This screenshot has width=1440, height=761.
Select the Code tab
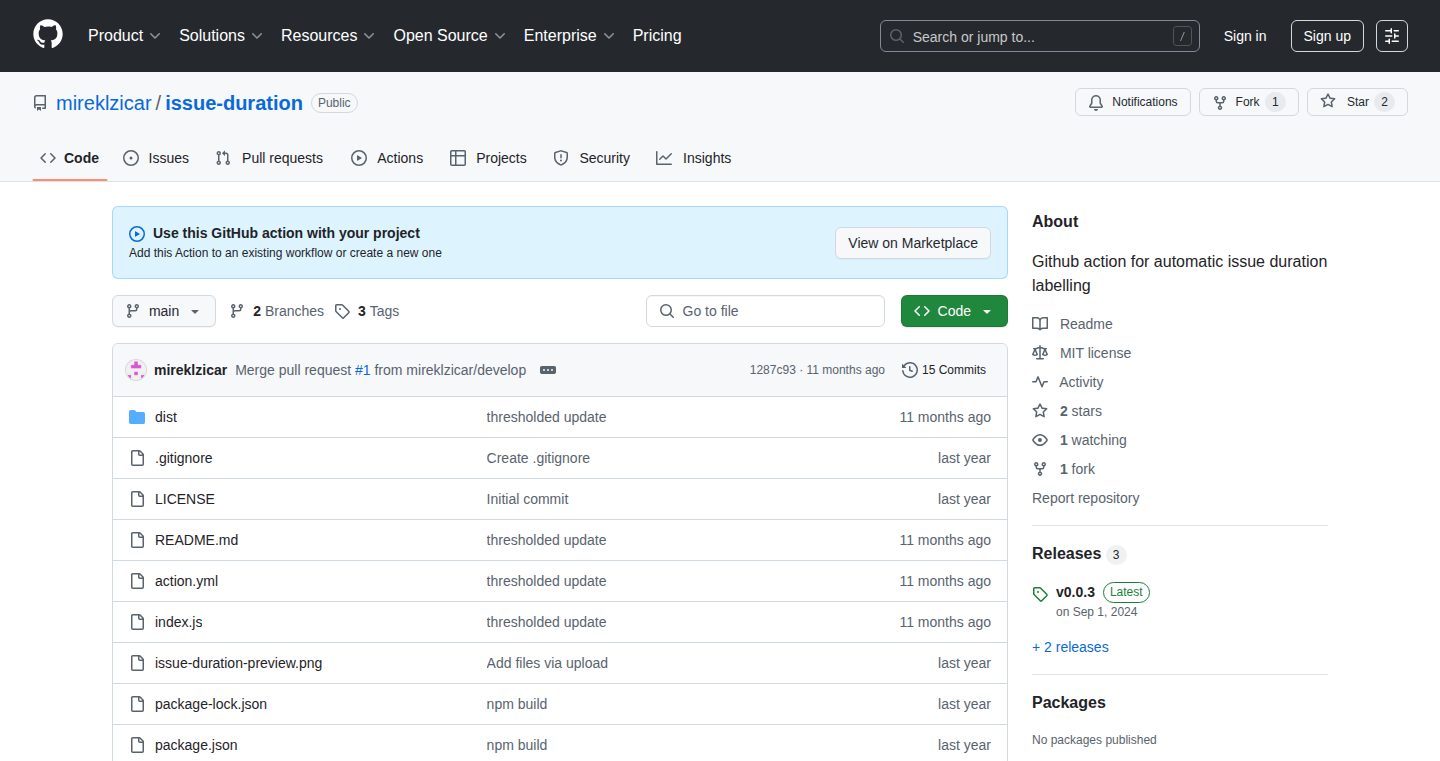click(x=70, y=158)
